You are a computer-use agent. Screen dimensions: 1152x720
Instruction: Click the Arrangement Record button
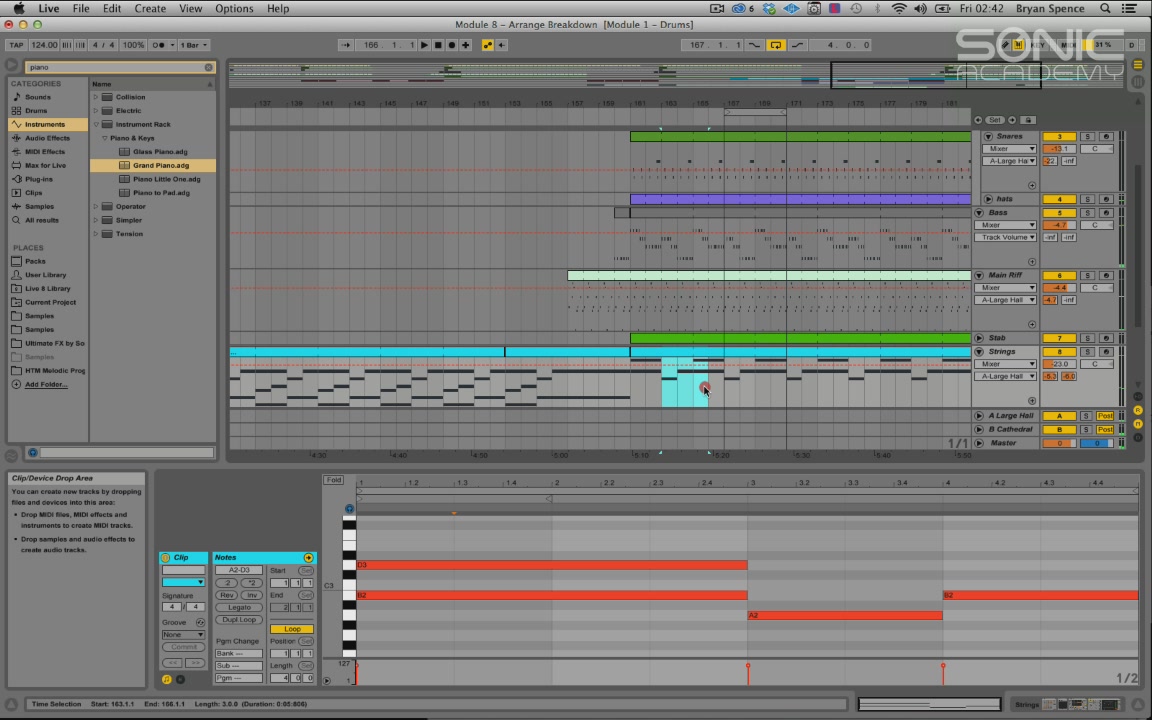[452, 45]
